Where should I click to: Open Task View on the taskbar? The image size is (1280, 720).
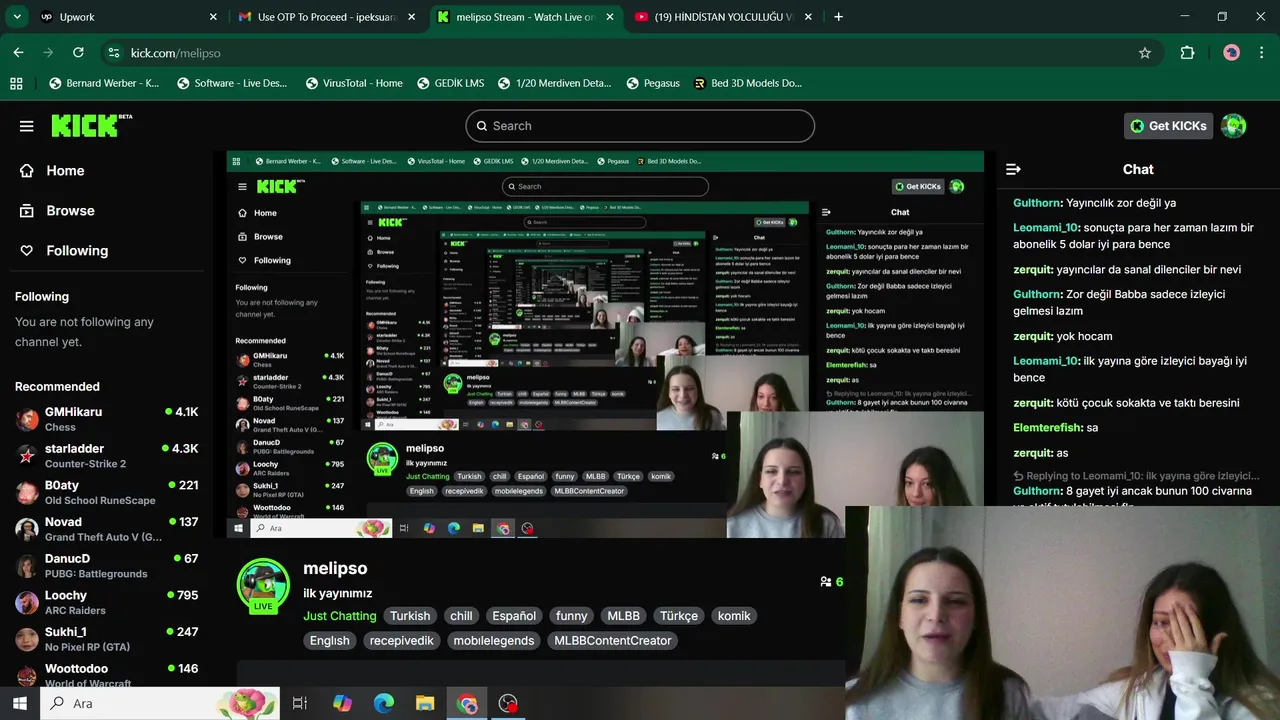299,703
